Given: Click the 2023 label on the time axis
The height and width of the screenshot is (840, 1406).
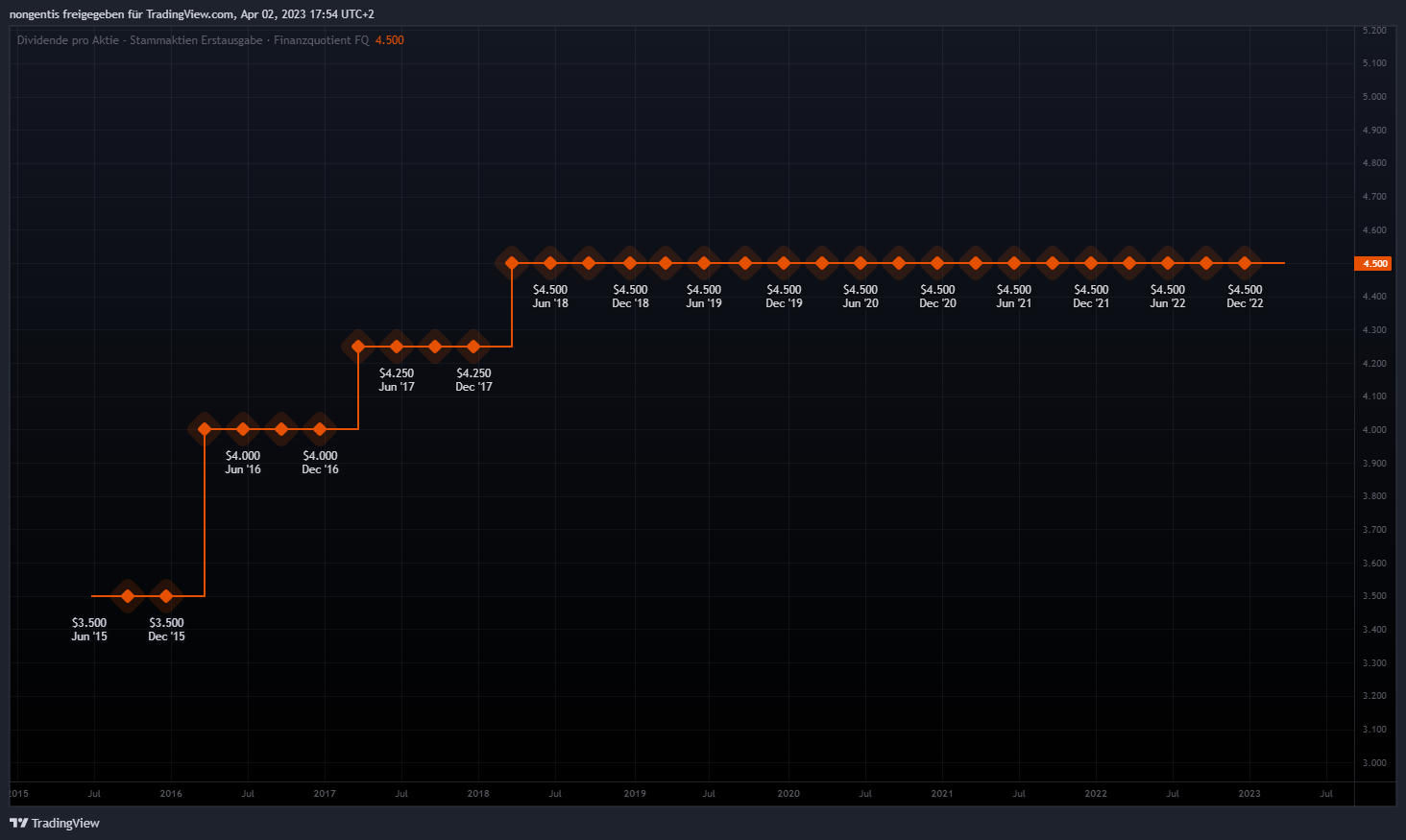Looking at the screenshot, I should coord(1249,794).
